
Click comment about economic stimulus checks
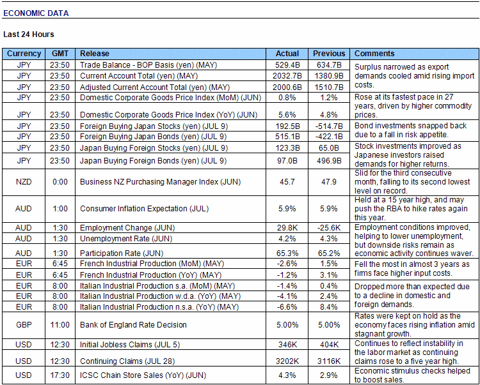coord(412,375)
